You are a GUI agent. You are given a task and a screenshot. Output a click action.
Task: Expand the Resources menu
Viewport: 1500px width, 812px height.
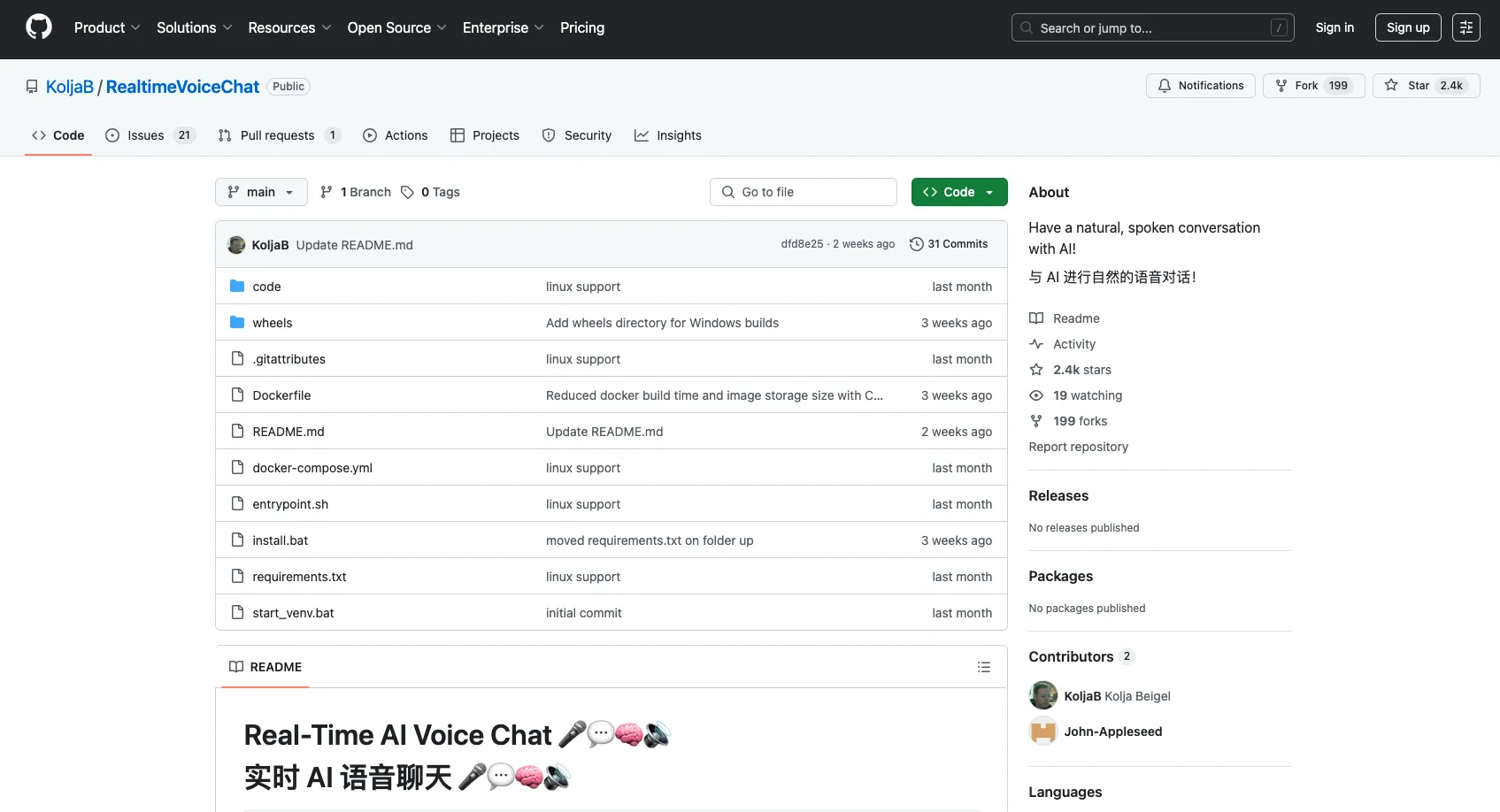click(290, 27)
